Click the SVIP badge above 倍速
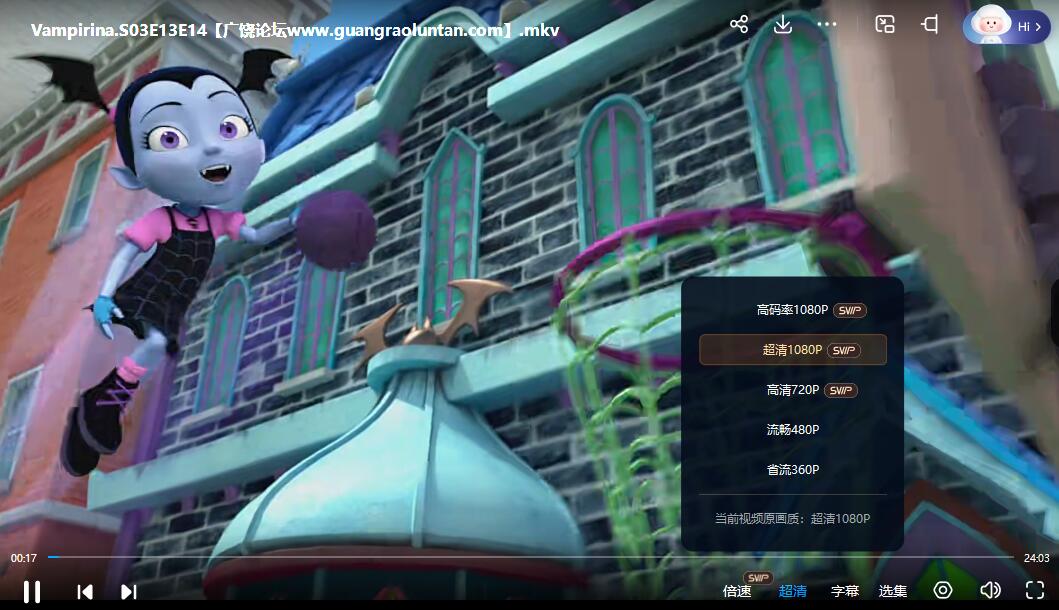Image resolution: width=1059 pixels, height=610 pixels. [x=758, y=578]
